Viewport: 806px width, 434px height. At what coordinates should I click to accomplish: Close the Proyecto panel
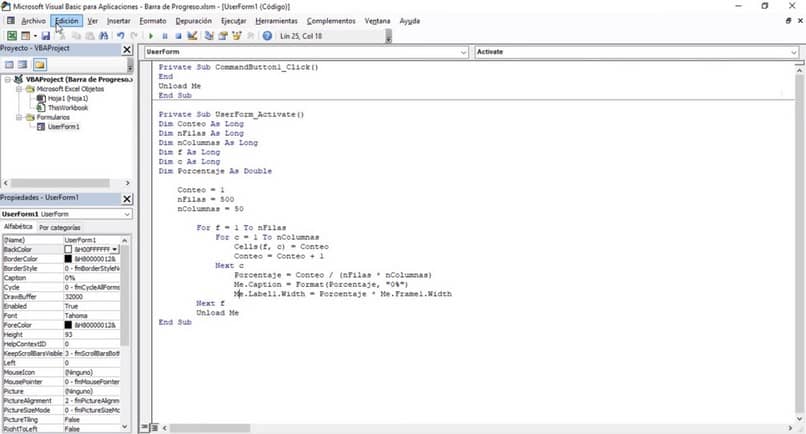coord(126,49)
